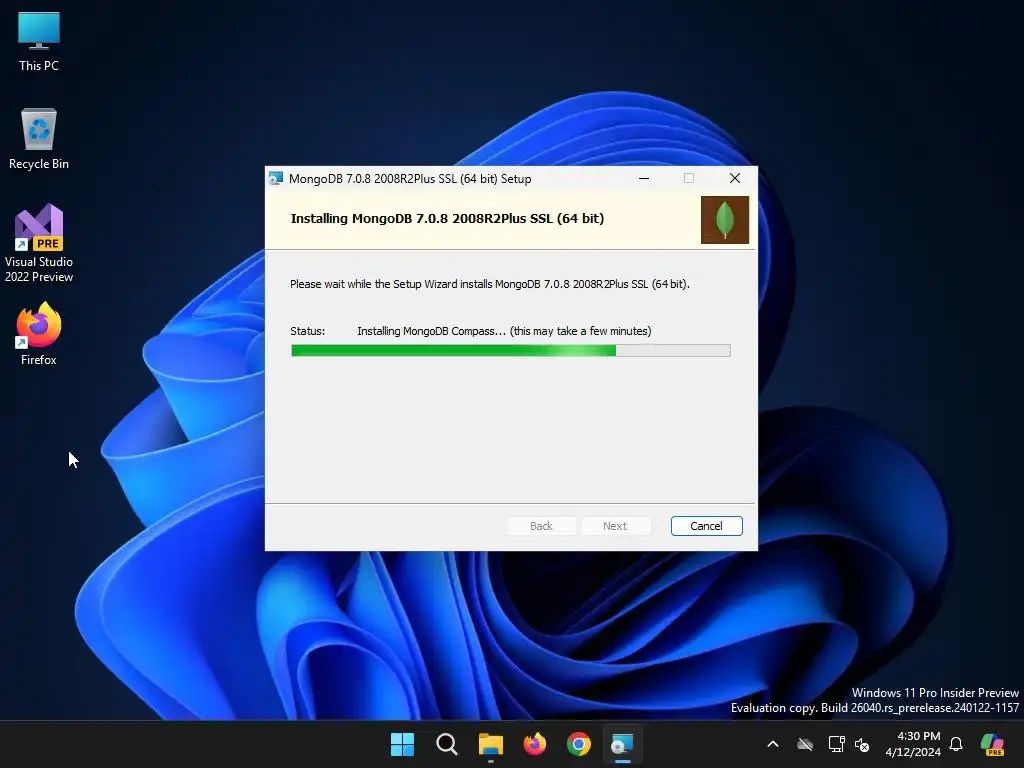
Task: Open the Firefox desktop shortcut
Action: coord(39,334)
